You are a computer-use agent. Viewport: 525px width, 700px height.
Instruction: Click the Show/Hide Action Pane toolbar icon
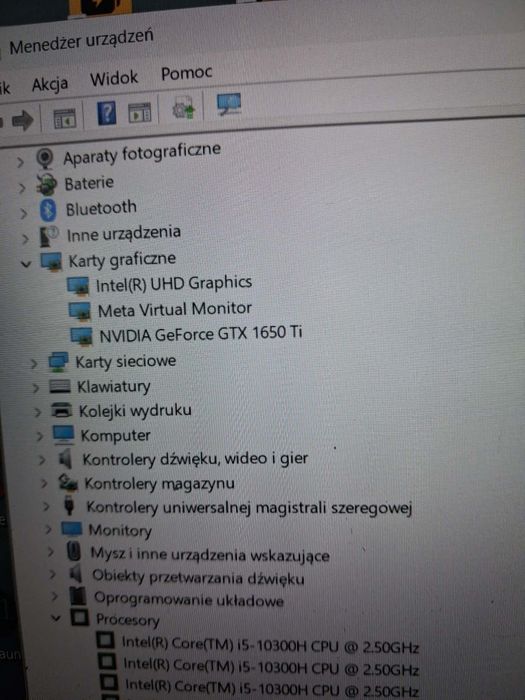pyautogui.click(x=140, y=112)
